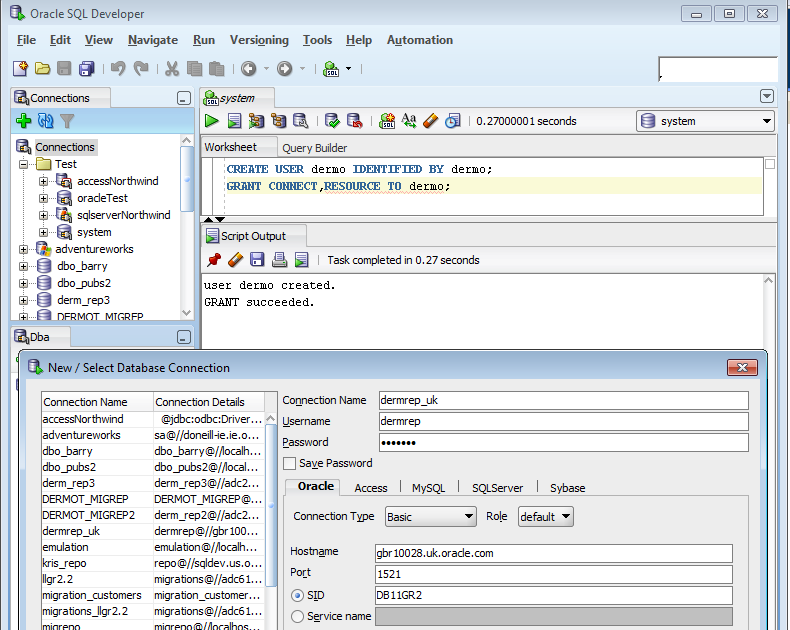Select dbo_pubs2 in Connections tree
This screenshot has height=630, width=790.
click(x=84, y=283)
